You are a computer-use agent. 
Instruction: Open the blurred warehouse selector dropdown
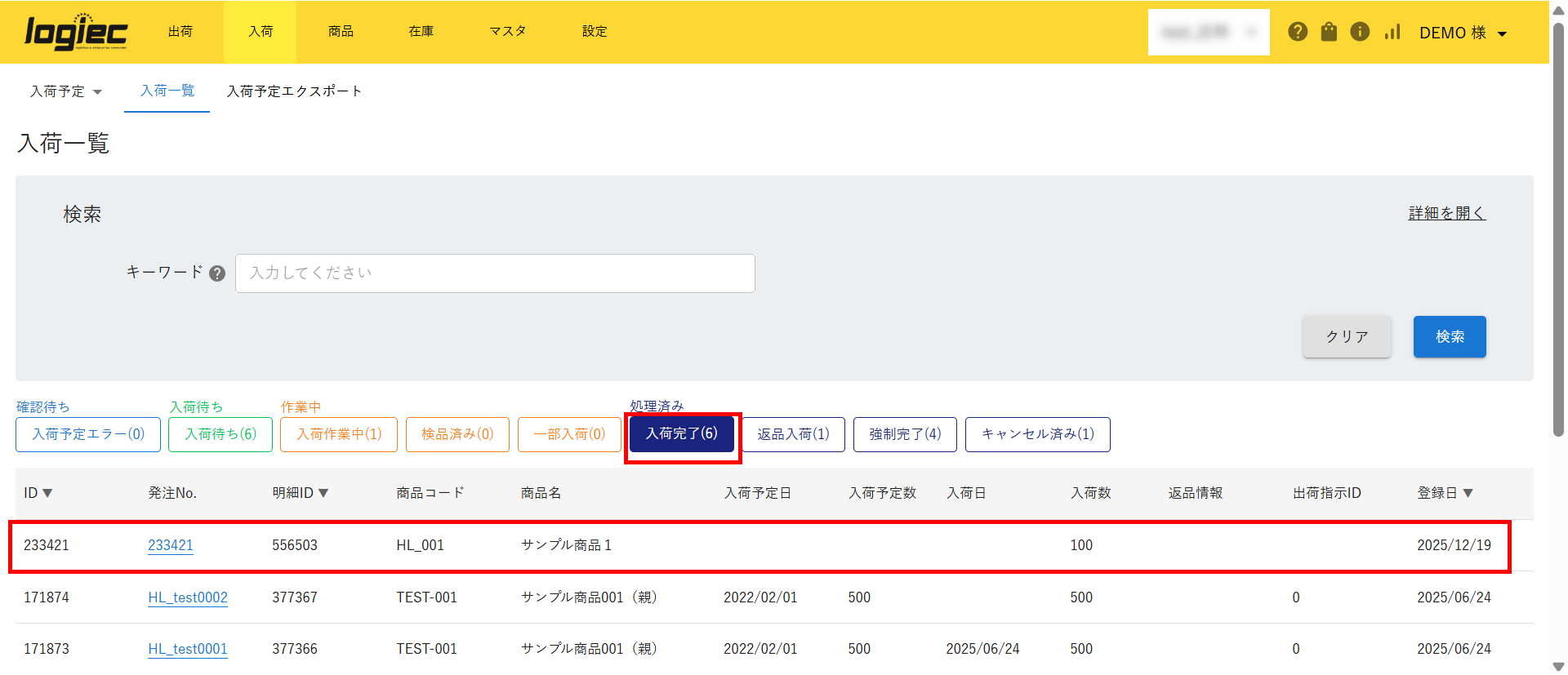point(1209,32)
